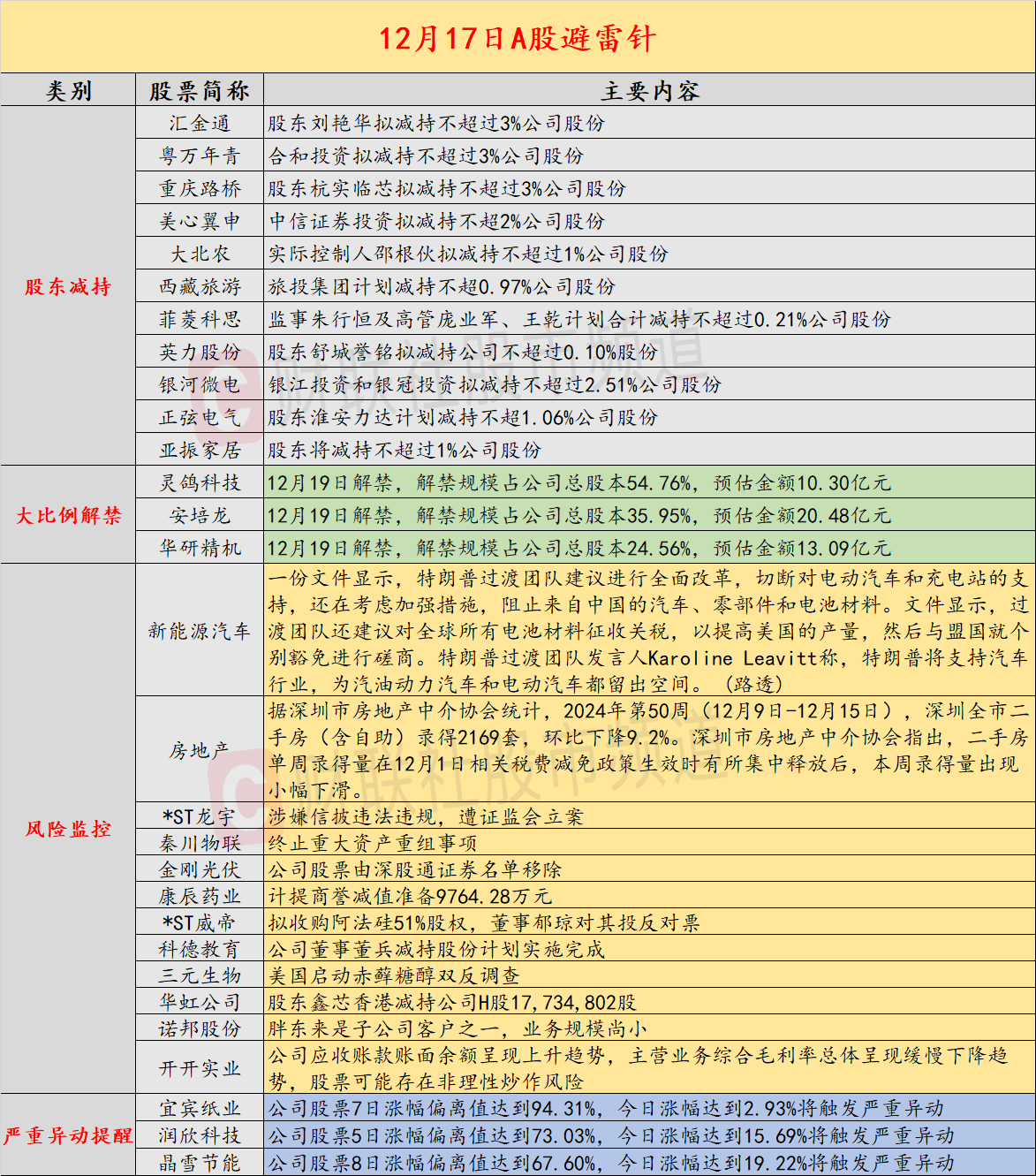This screenshot has height=1176, width=1036.
Task: Click the 新能源汽车 row label
Action: pyautogui.click(x=200, y=631)
